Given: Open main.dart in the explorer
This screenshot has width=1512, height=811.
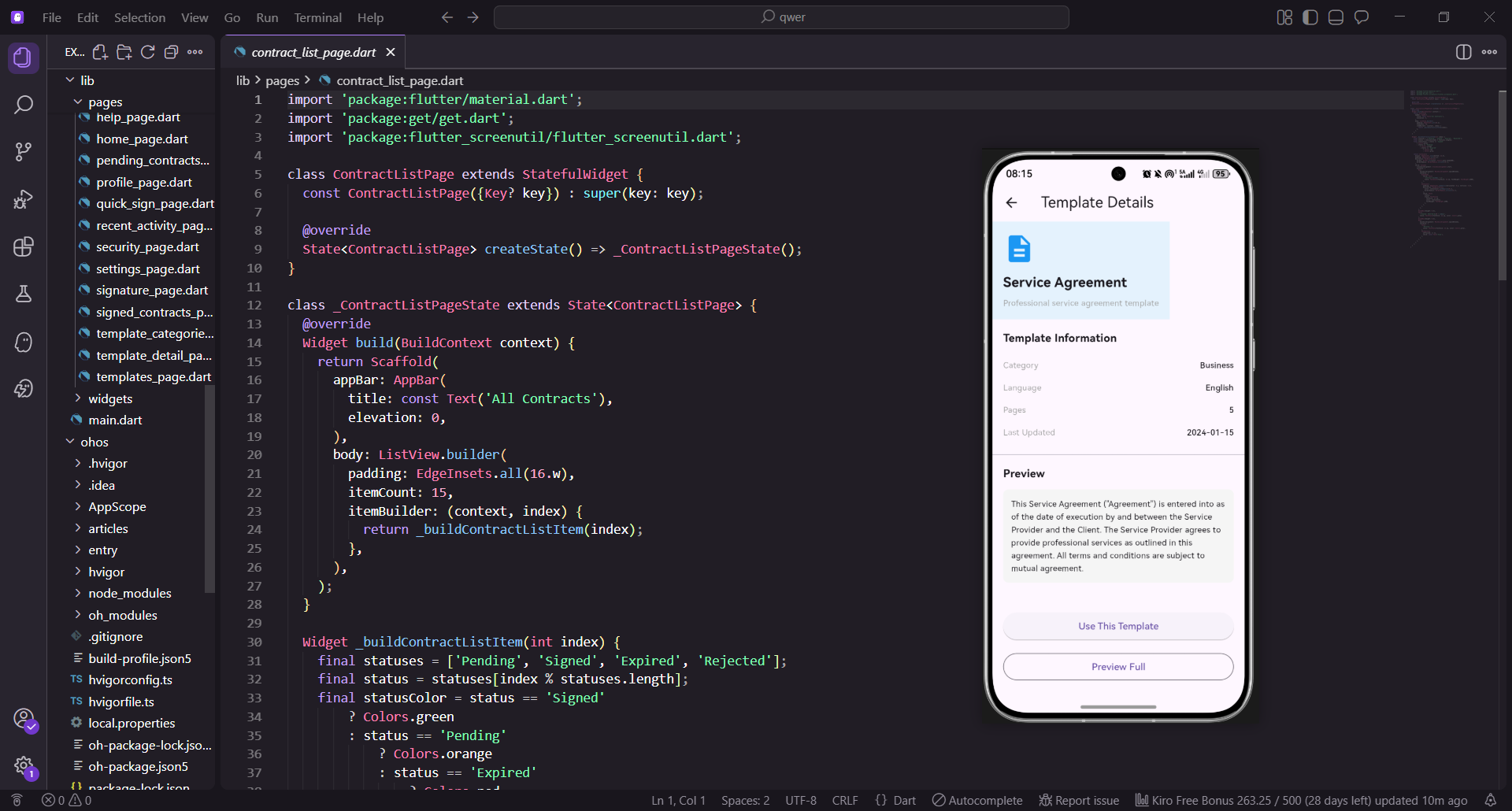Looking at the screenshot, I should (115, 420).
